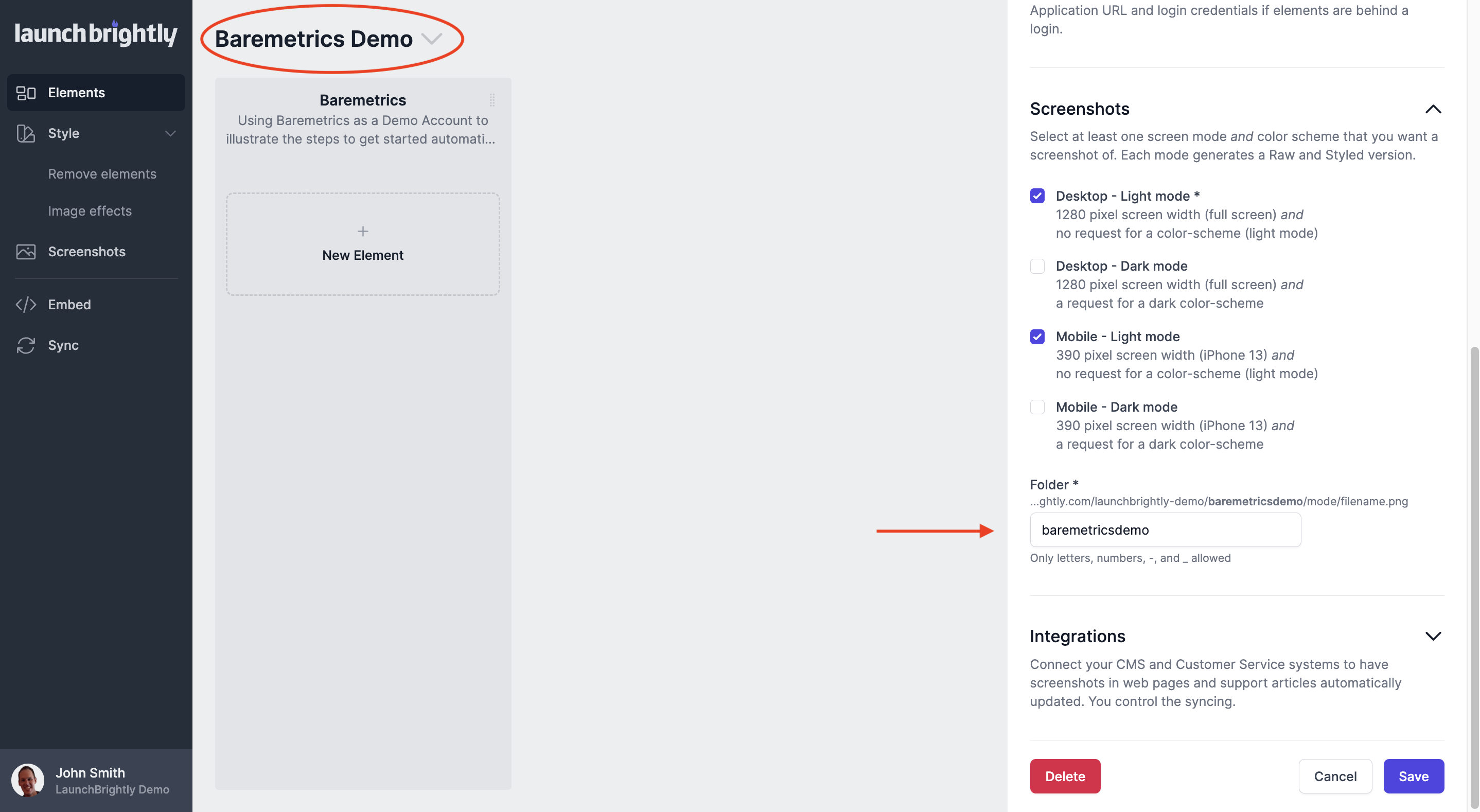Select Image effects submenu item
Screen dimensions: 1480x812
click(x=90, y=211)
